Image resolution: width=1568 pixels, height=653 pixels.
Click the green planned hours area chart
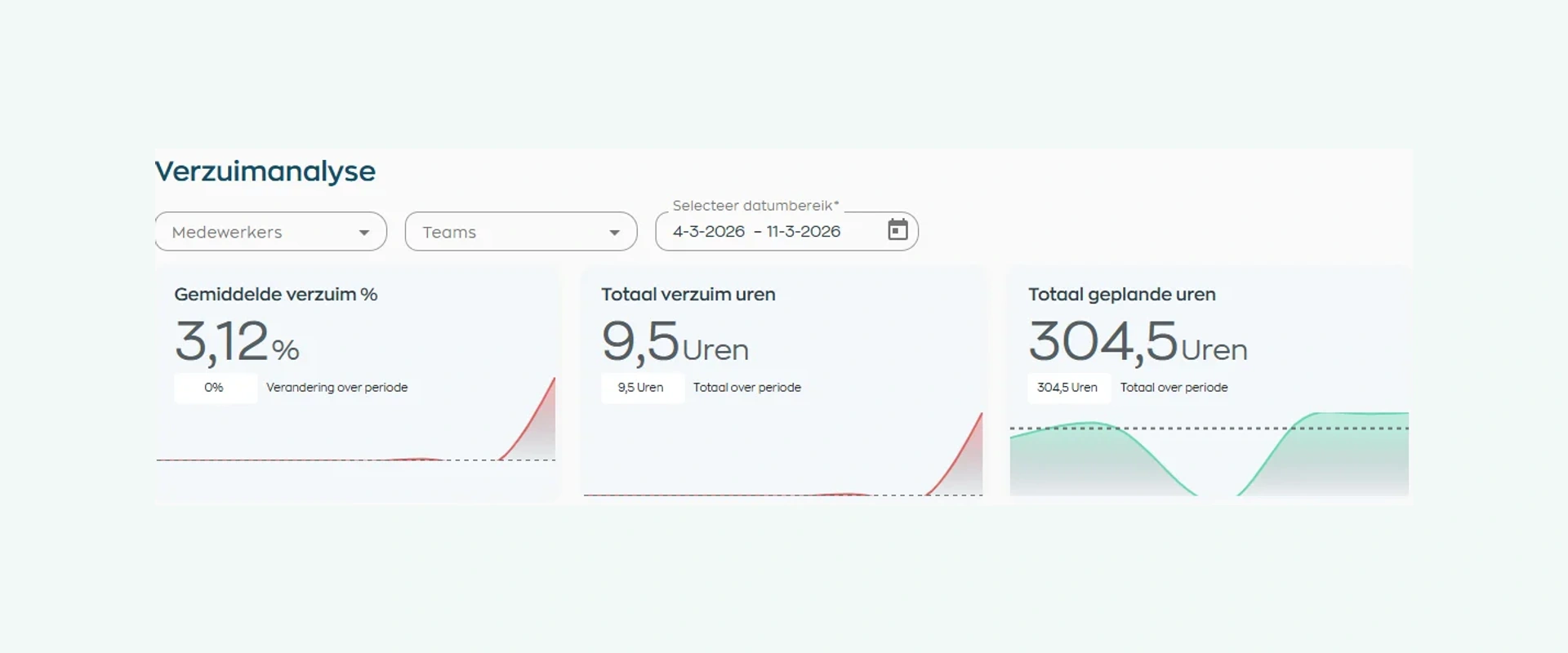pyautogui.click(x=1209, y=455)
